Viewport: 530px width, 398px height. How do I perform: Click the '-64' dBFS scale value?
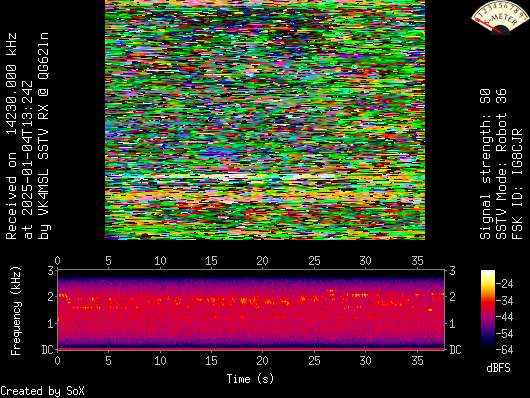pos(505,350)
